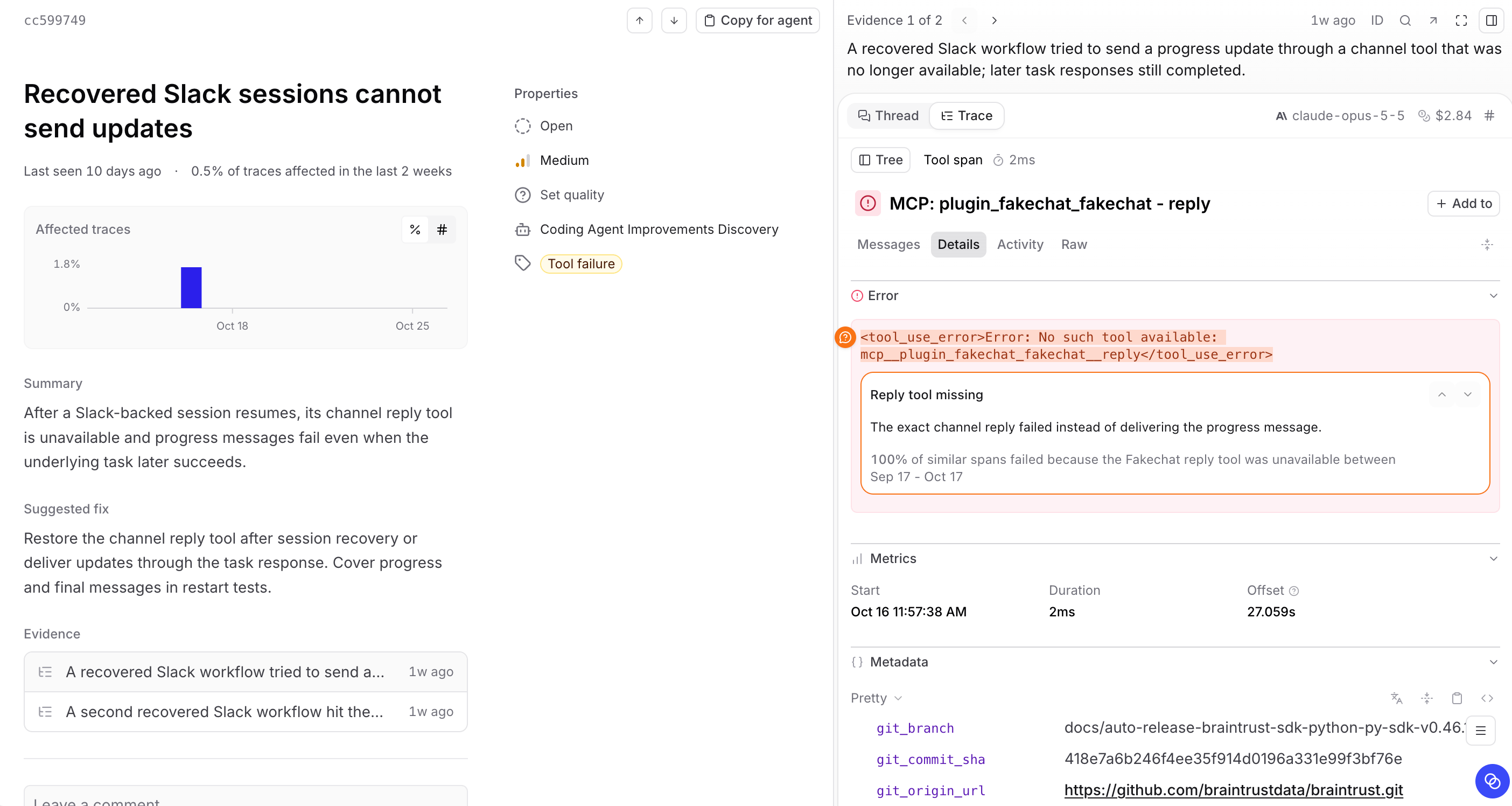Collapse all sections icon beside tabs
Screen dimensions: 1512x806
pyautogui.click(x=1487, y=245)
